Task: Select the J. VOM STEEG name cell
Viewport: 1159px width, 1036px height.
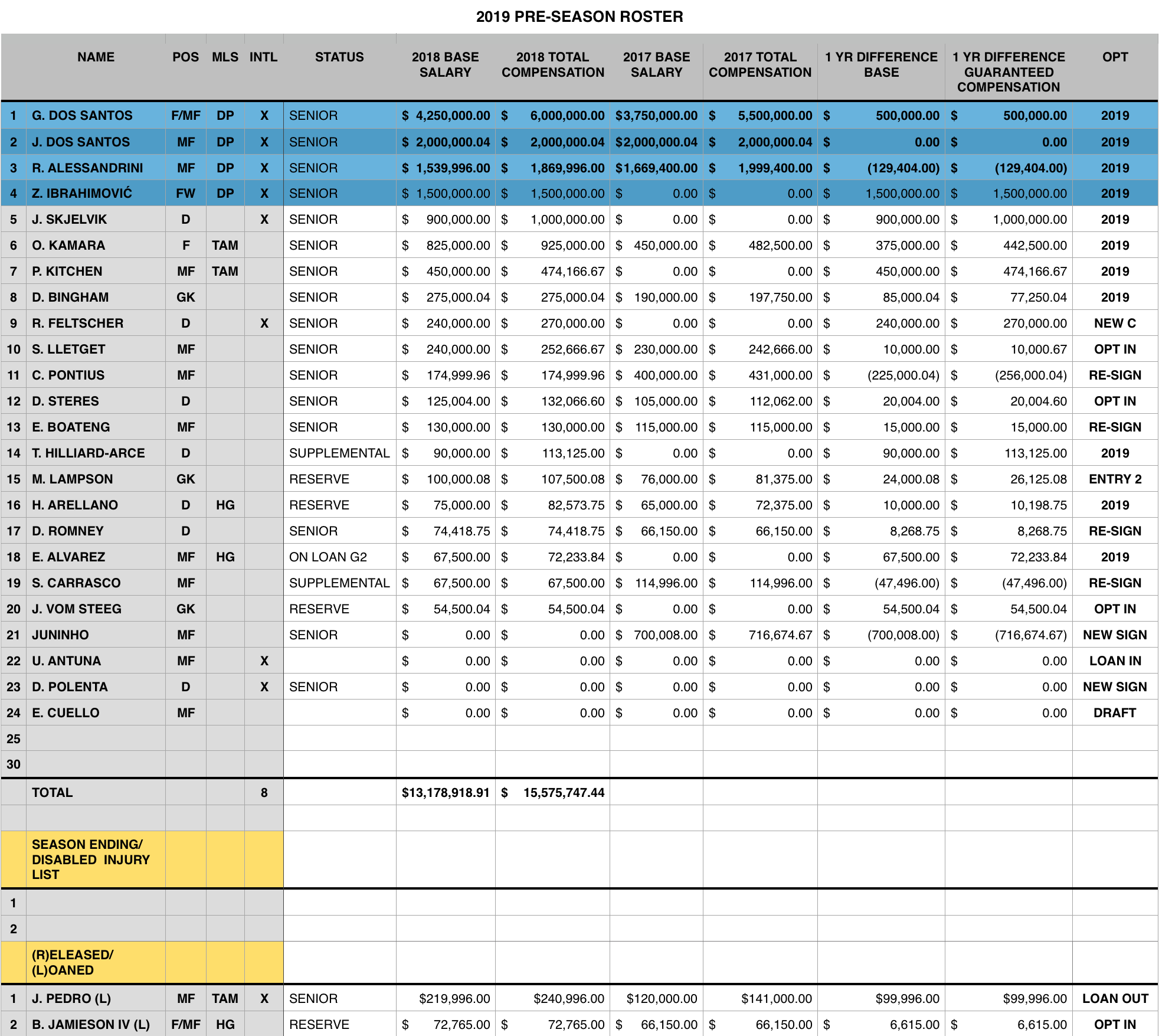Action: 96,609
